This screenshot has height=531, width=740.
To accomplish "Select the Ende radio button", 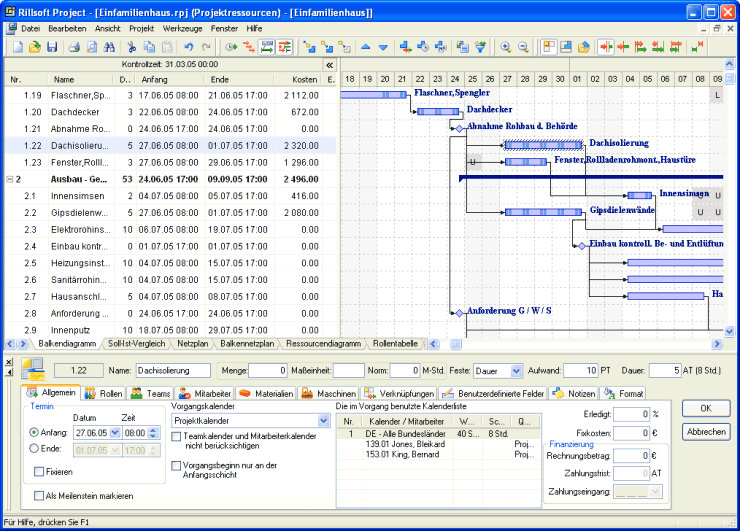I will (x=34, y=449).
